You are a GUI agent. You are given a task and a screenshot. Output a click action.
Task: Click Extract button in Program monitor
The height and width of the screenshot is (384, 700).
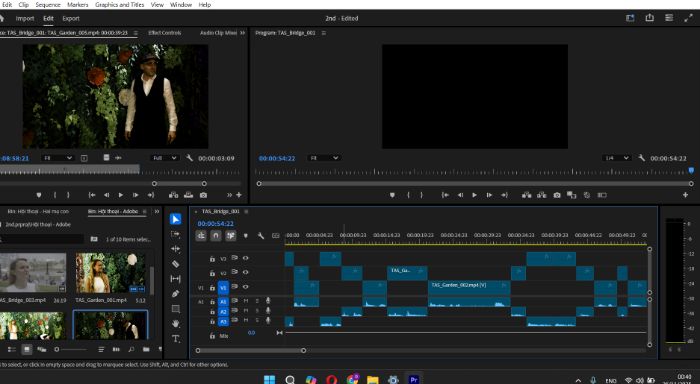tap(542, 195)
